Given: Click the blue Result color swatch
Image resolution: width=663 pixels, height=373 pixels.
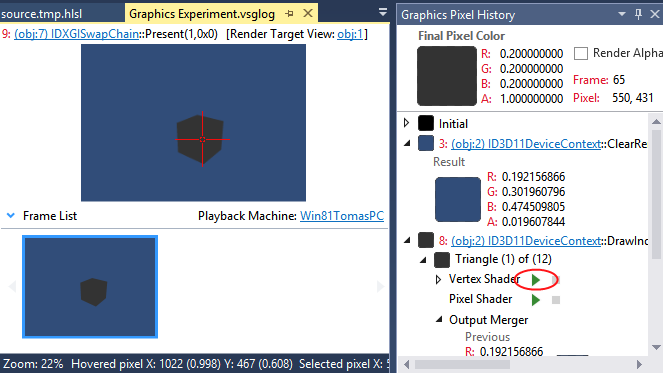Looking at the screenshot, I should (x=458, y=199).
